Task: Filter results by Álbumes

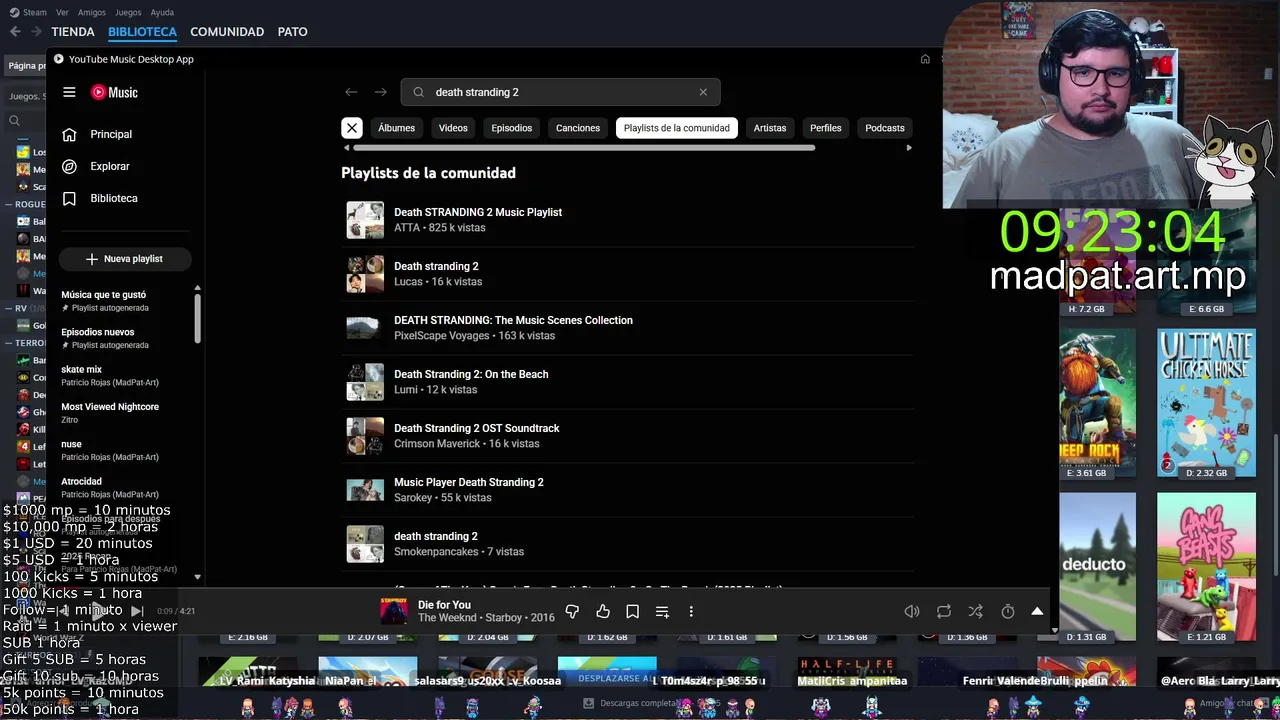Action: (x=396, y=128)
